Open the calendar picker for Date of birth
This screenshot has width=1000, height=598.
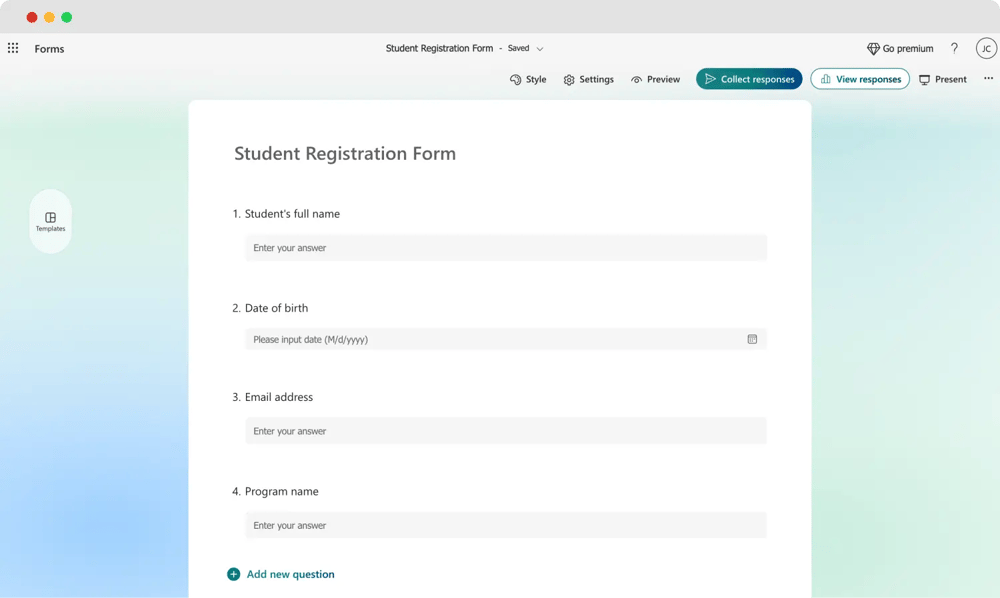click(x=752, y=339)
